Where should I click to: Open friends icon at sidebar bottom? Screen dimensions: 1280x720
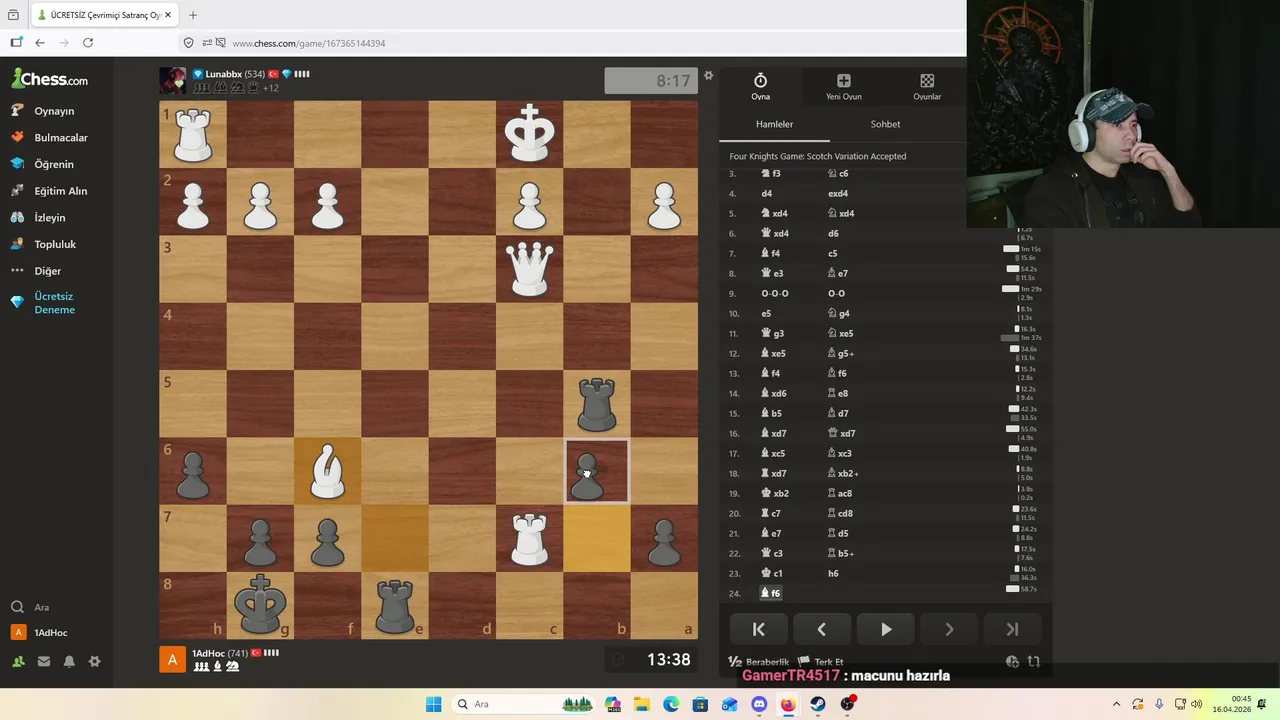pyautogui.click(x=18, y=661)
